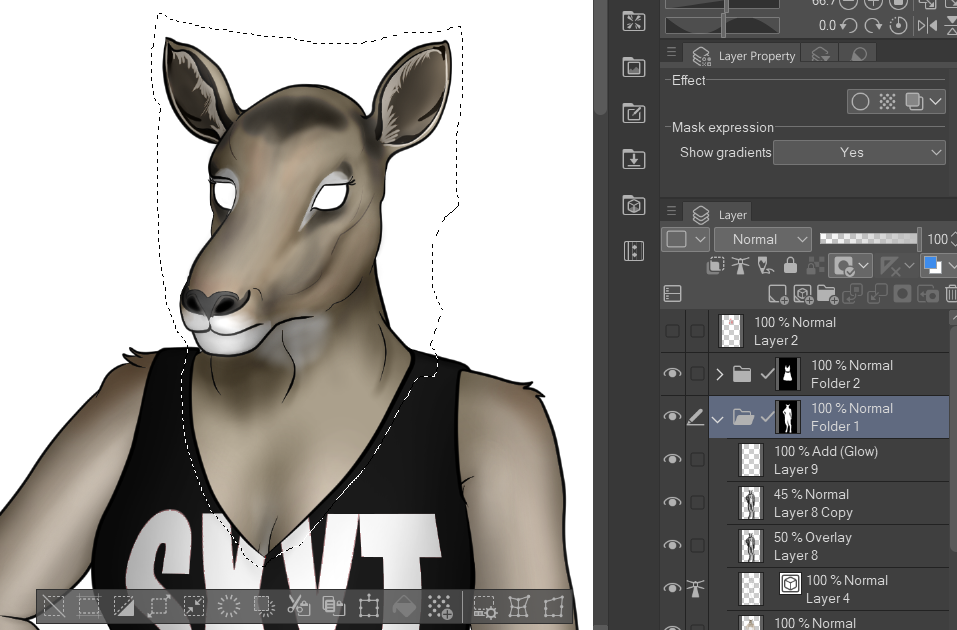Click the rotate right navigator icon
This screenshot has height=630, width=957.
873,26
